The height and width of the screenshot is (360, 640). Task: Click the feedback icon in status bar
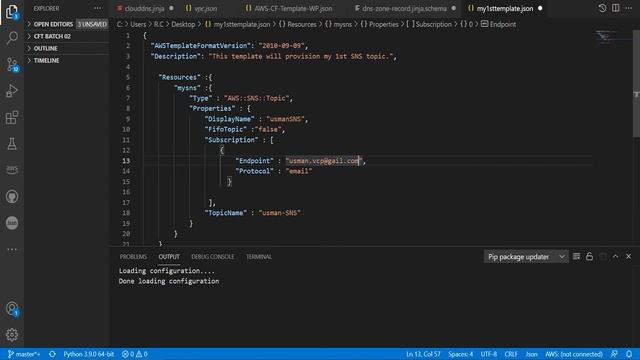pos(614,354)
